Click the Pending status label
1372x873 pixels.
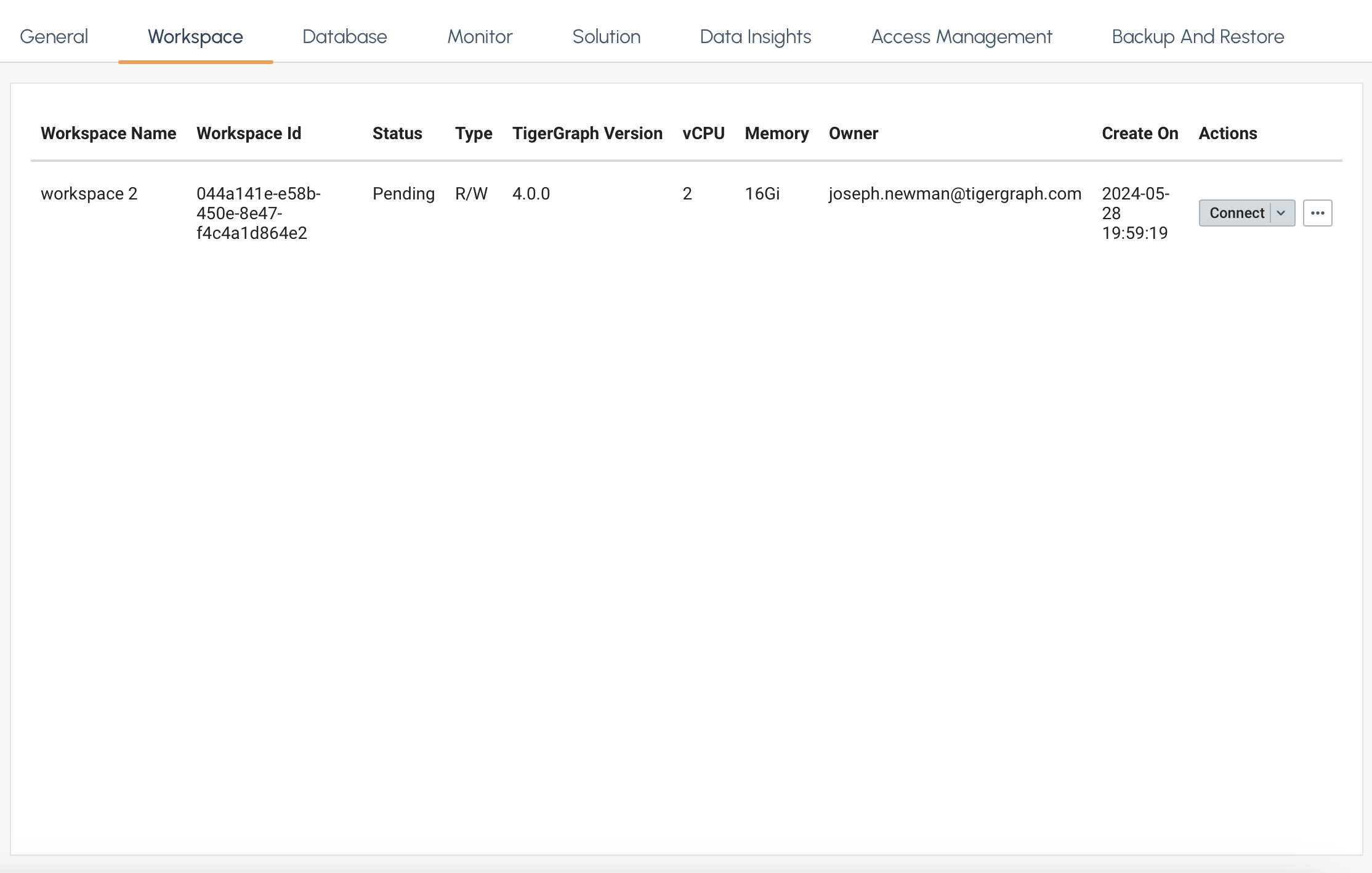pyautogui.click(x=403, y=193)
